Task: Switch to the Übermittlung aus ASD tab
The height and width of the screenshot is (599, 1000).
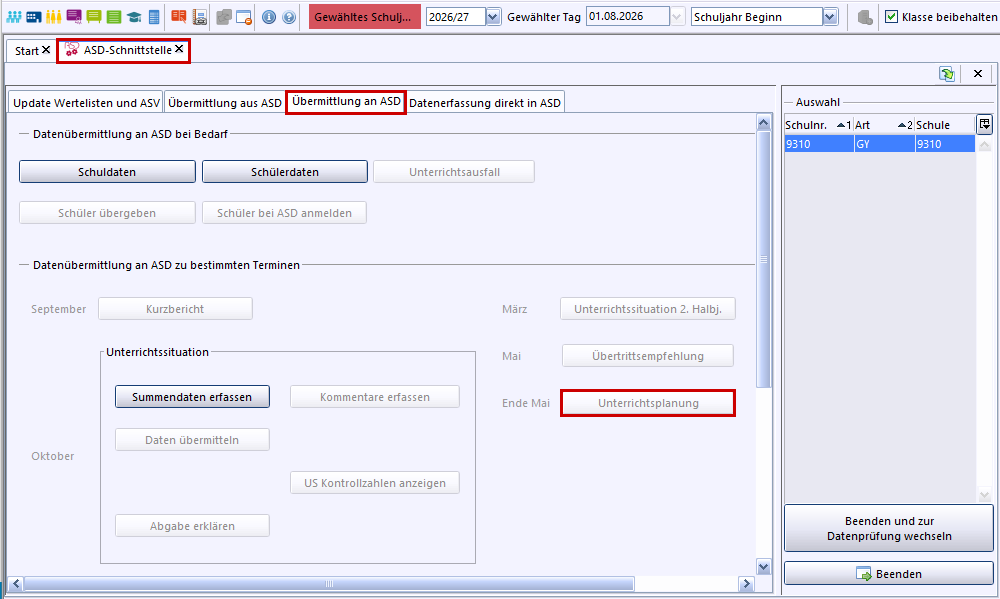Action: point(225,103)
